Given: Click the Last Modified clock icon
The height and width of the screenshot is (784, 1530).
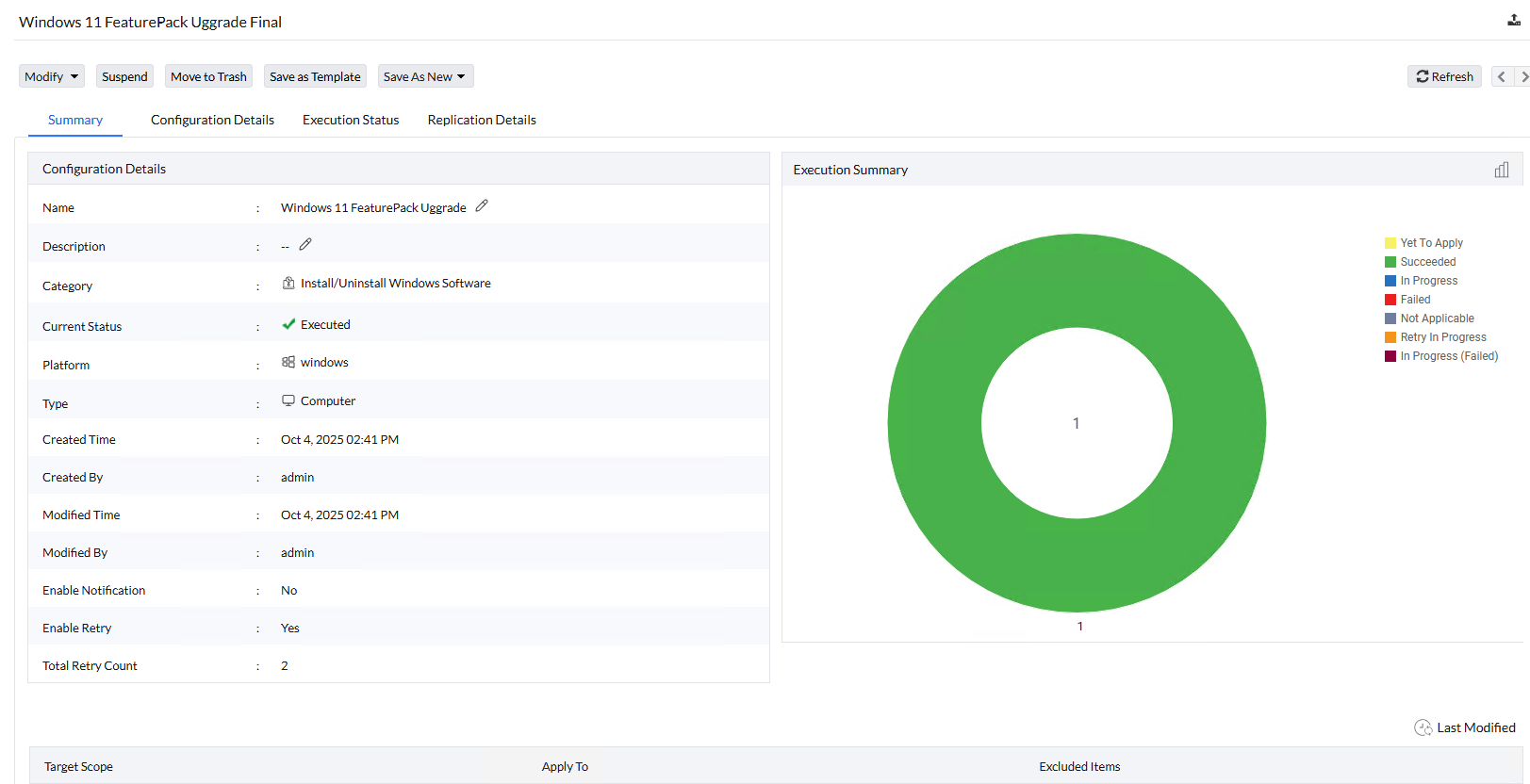Looking at the screenshot, I should click(x=1423, y=727).
